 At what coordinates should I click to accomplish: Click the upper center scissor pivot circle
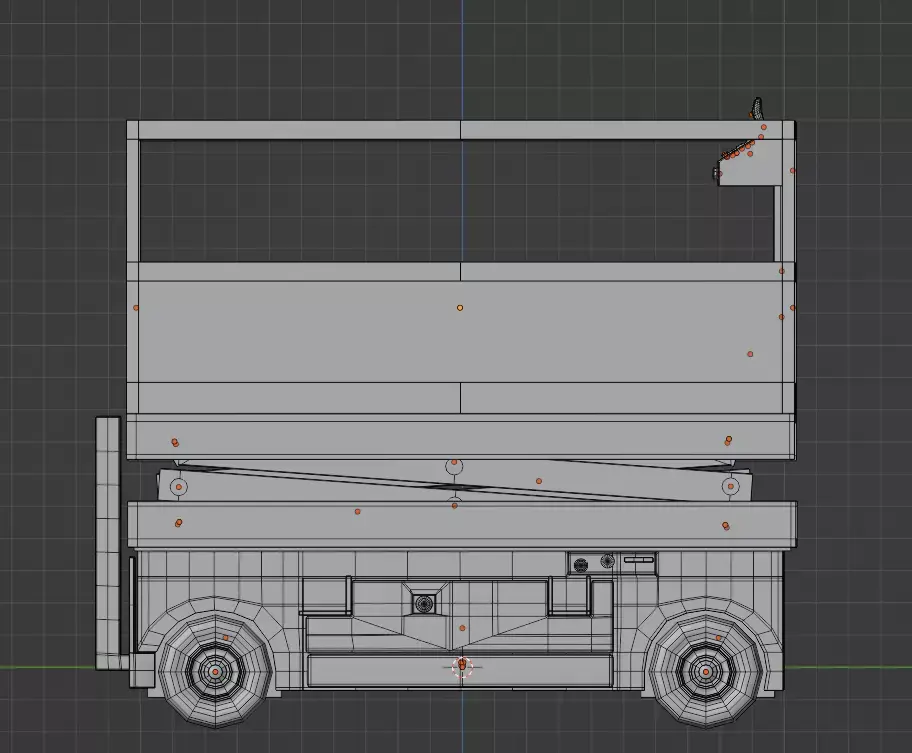[454, 465]
